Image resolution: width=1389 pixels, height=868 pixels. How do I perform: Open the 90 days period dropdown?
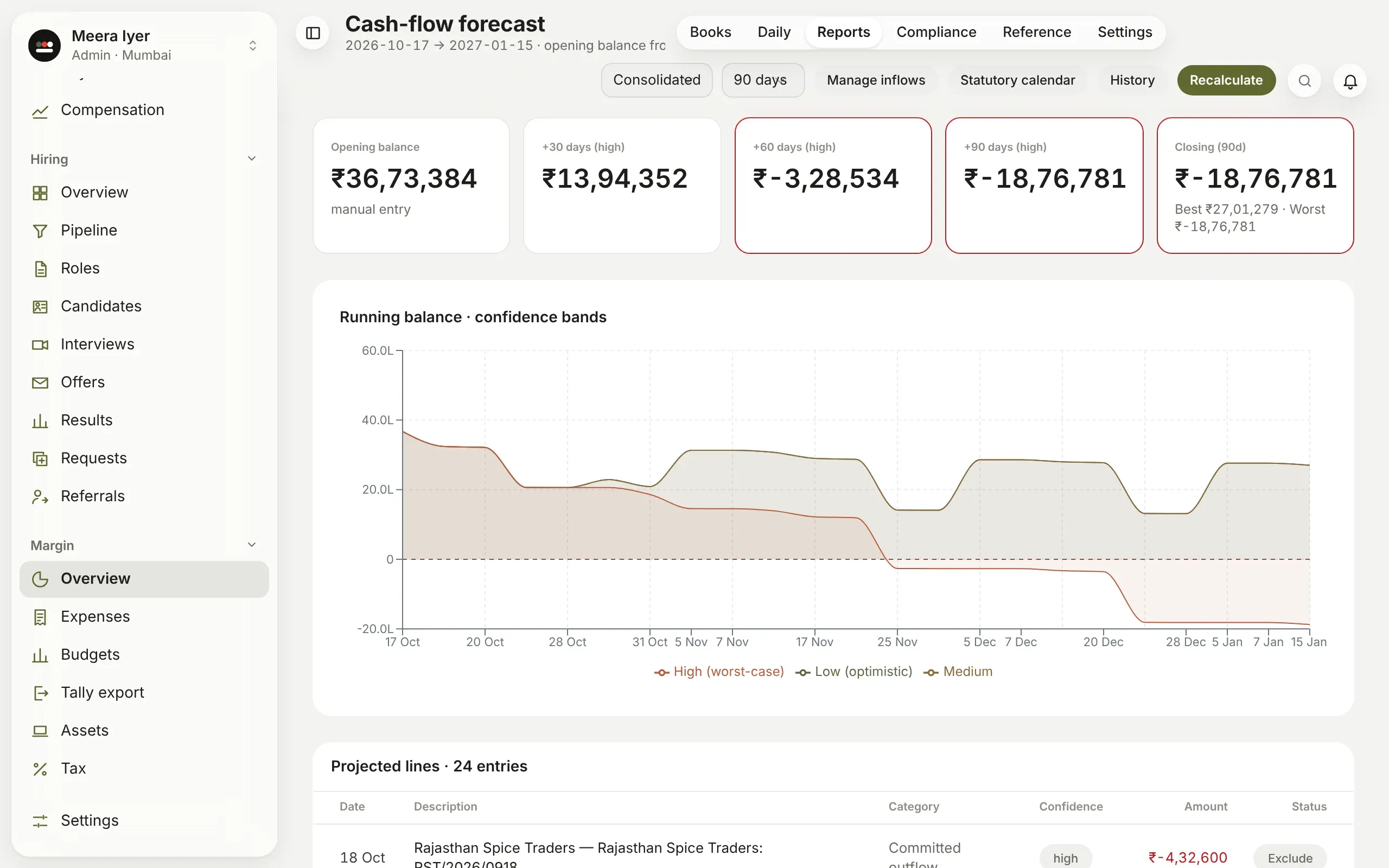coord(763,80)
